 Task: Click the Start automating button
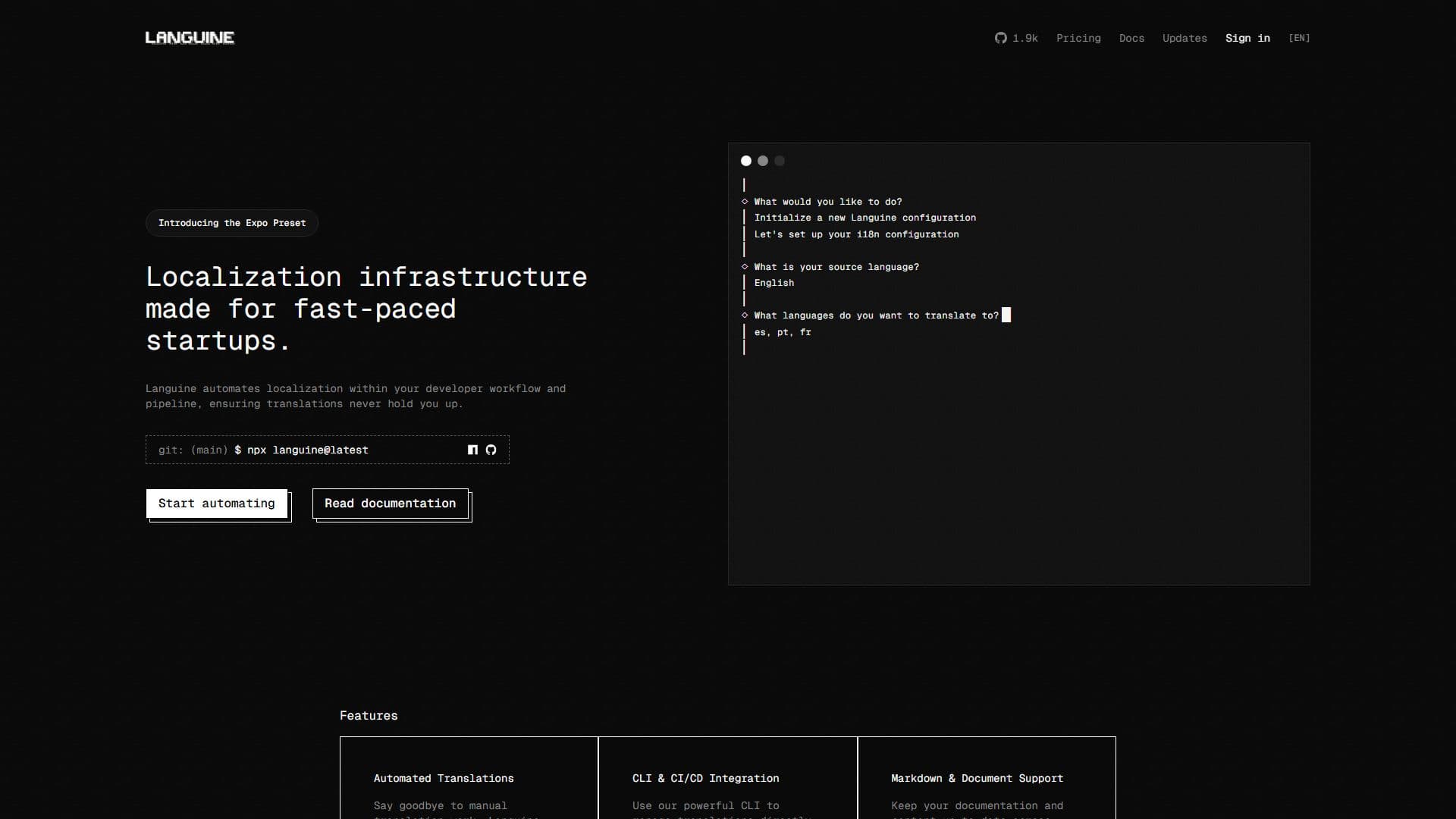click(217, 504)
